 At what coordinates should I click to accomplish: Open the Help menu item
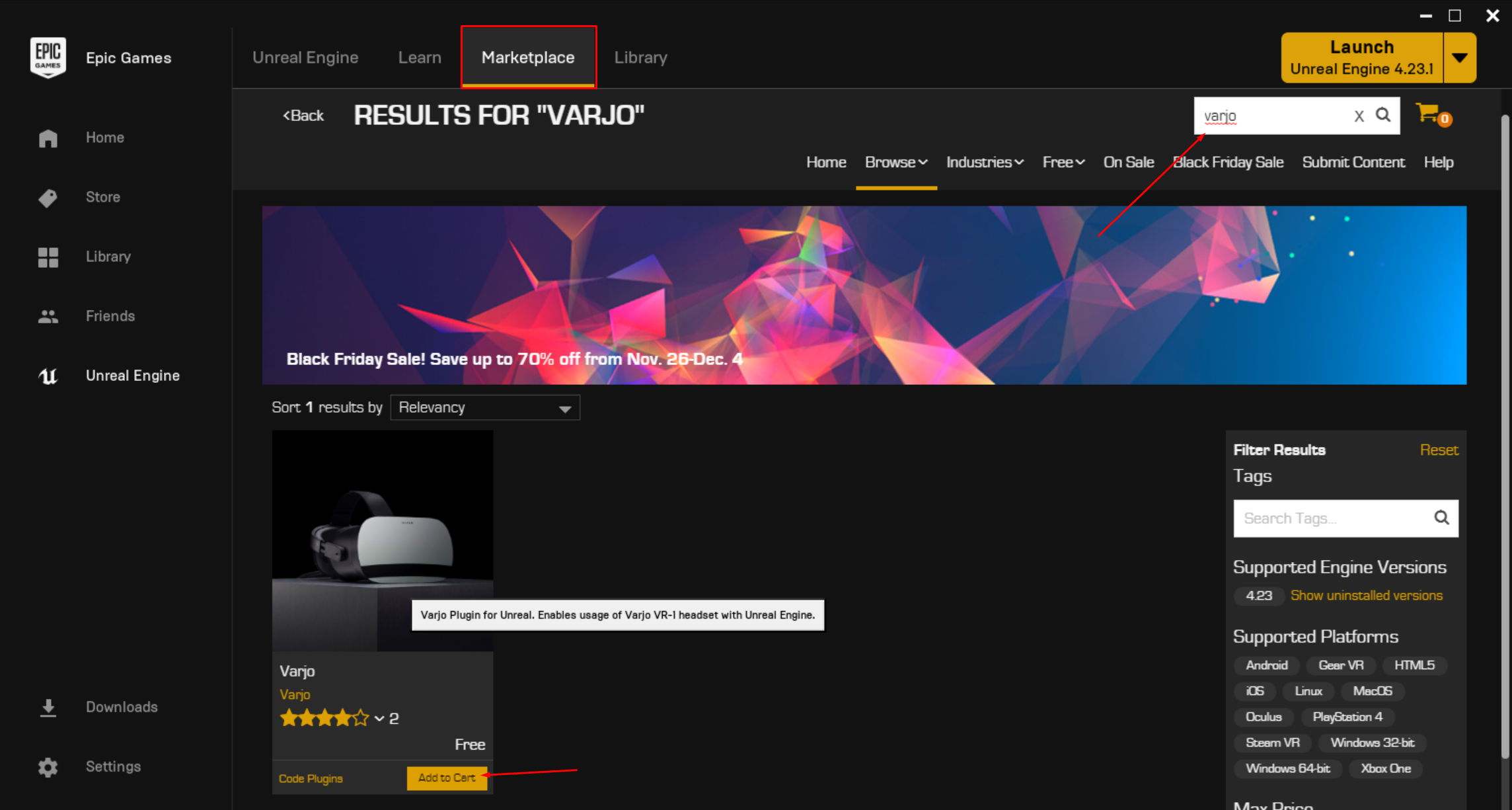click(1439, 163)
